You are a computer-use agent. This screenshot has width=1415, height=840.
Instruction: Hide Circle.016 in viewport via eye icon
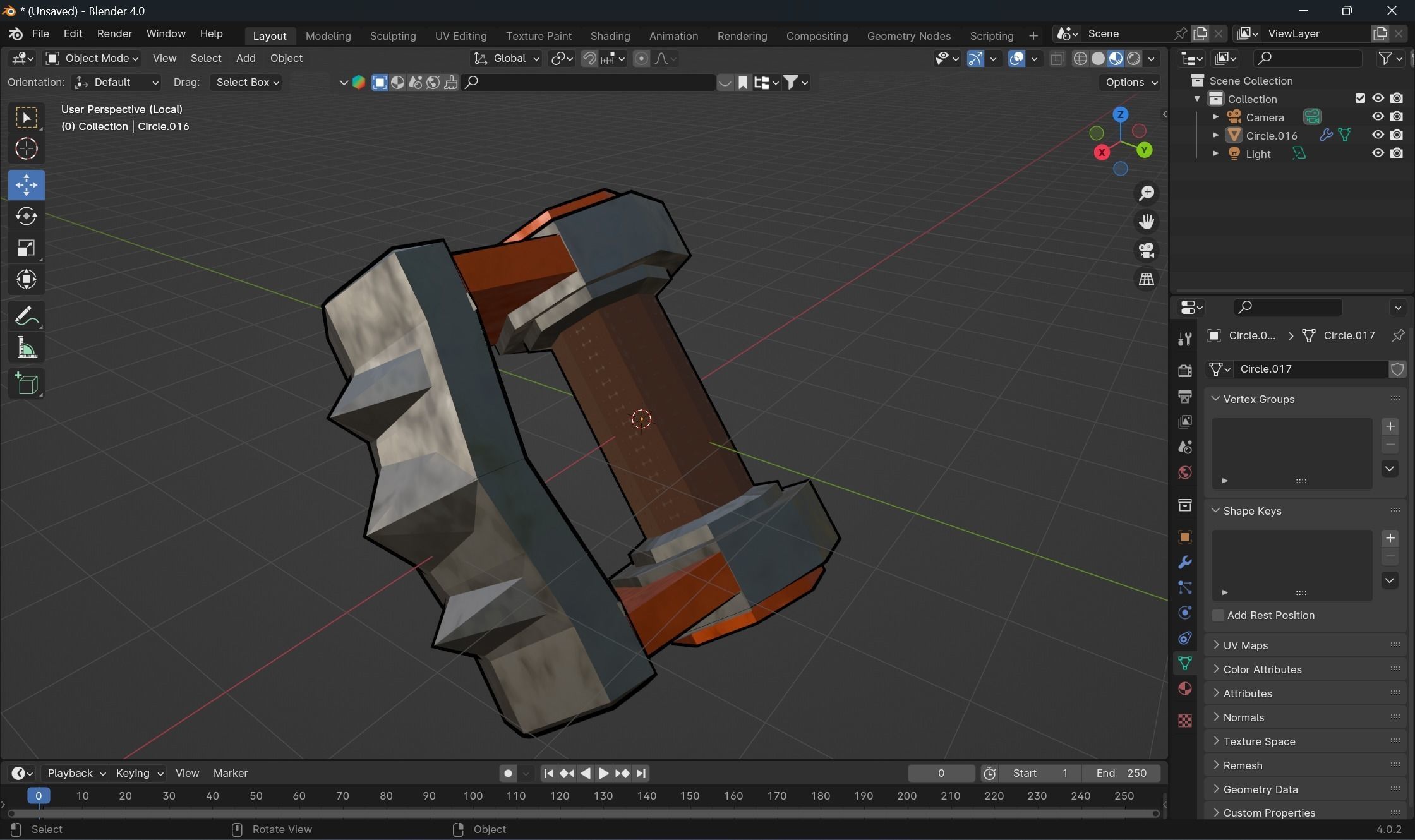[1378, 135]
